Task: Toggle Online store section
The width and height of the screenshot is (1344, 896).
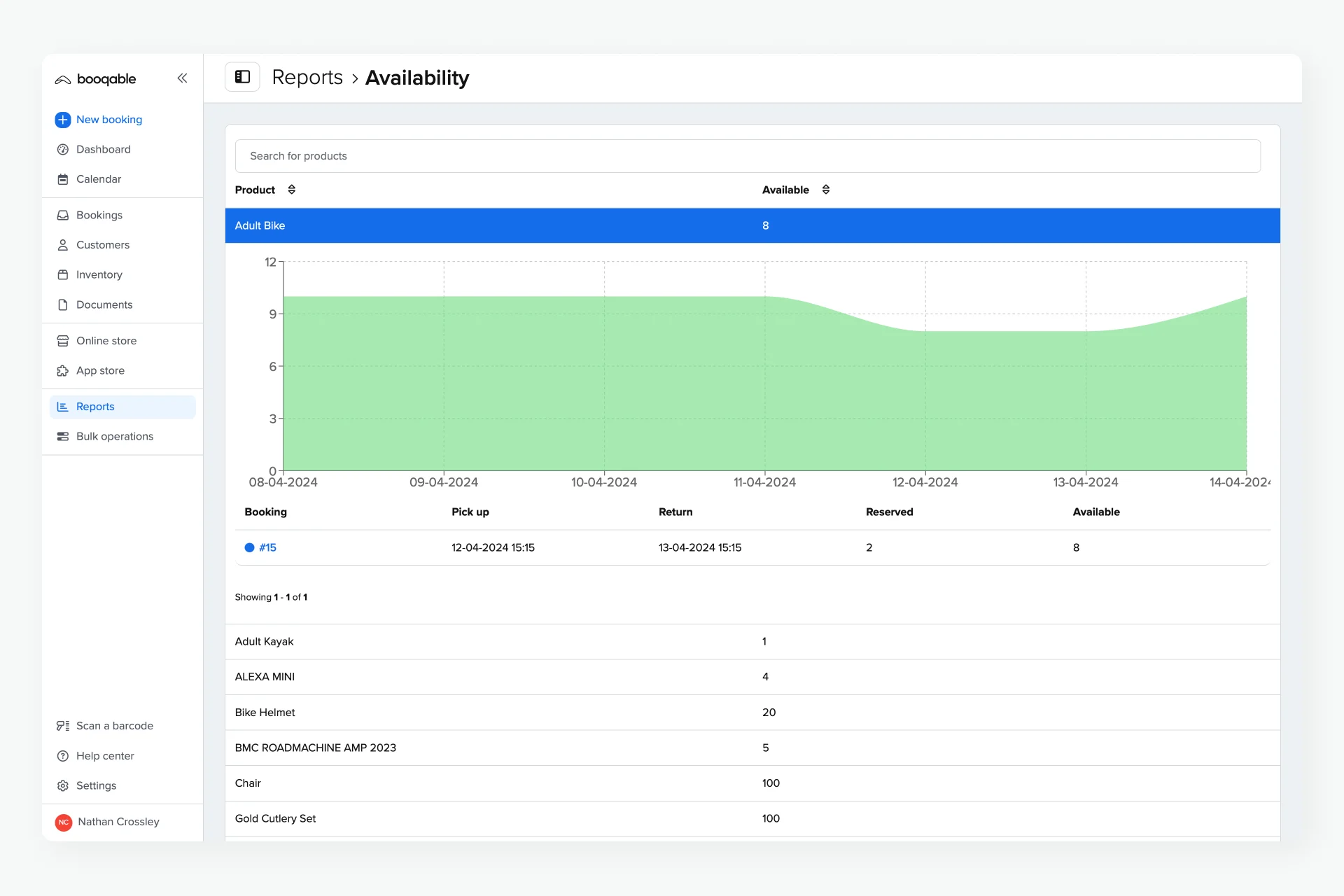Action: point(107,340)
